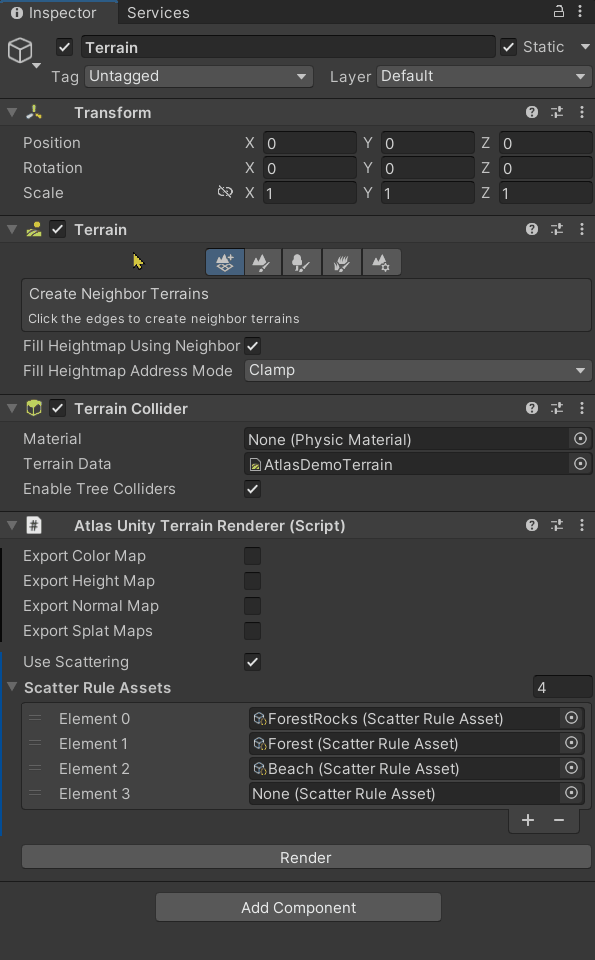
Task: Click the Render button
Action: point(305,857)
